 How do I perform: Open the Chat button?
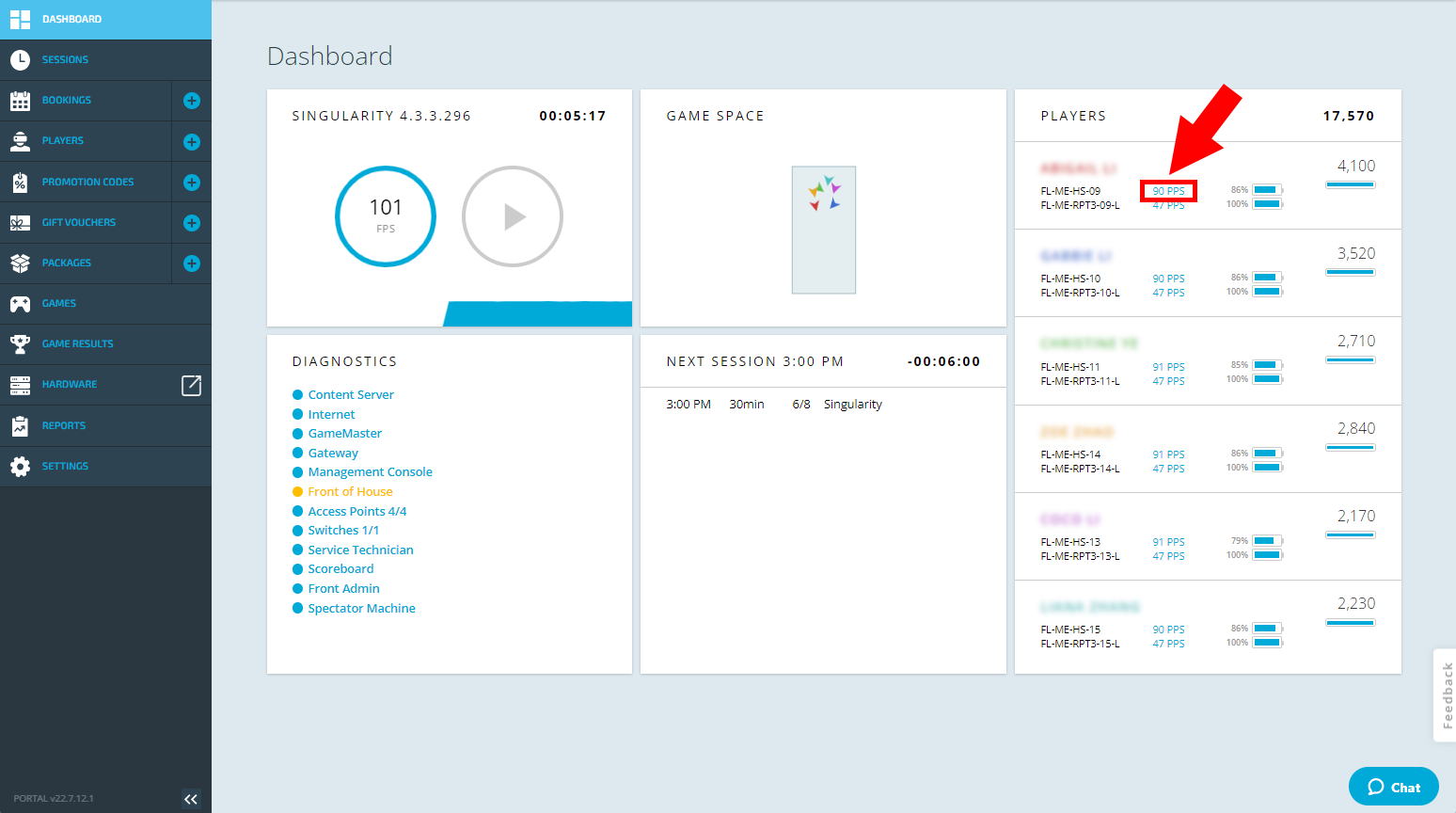1394,787
